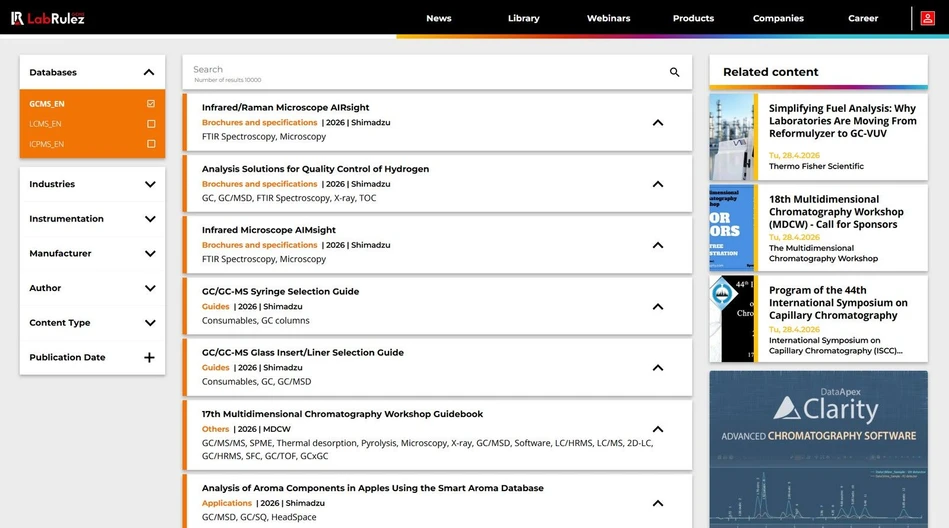Screen dimensions: 949x528
Task: Click the DataApex Clarity software banner
Action: pyautogui.click(x=818, y=449)
